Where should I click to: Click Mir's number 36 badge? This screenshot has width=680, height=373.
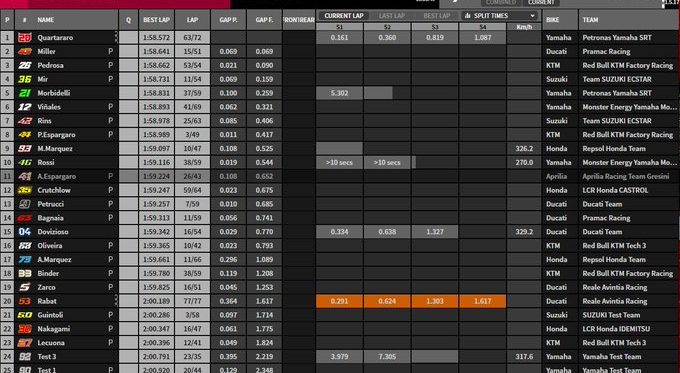(x=25, y=79)
